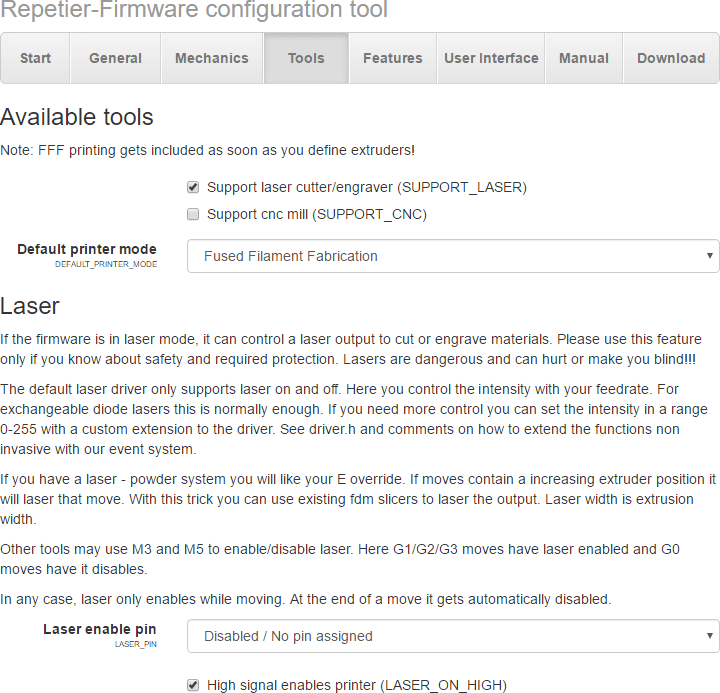The width and height of the screenshot is (720, 693).
Task: Click the Laser enable pin label
Action: tap(100, 629)
